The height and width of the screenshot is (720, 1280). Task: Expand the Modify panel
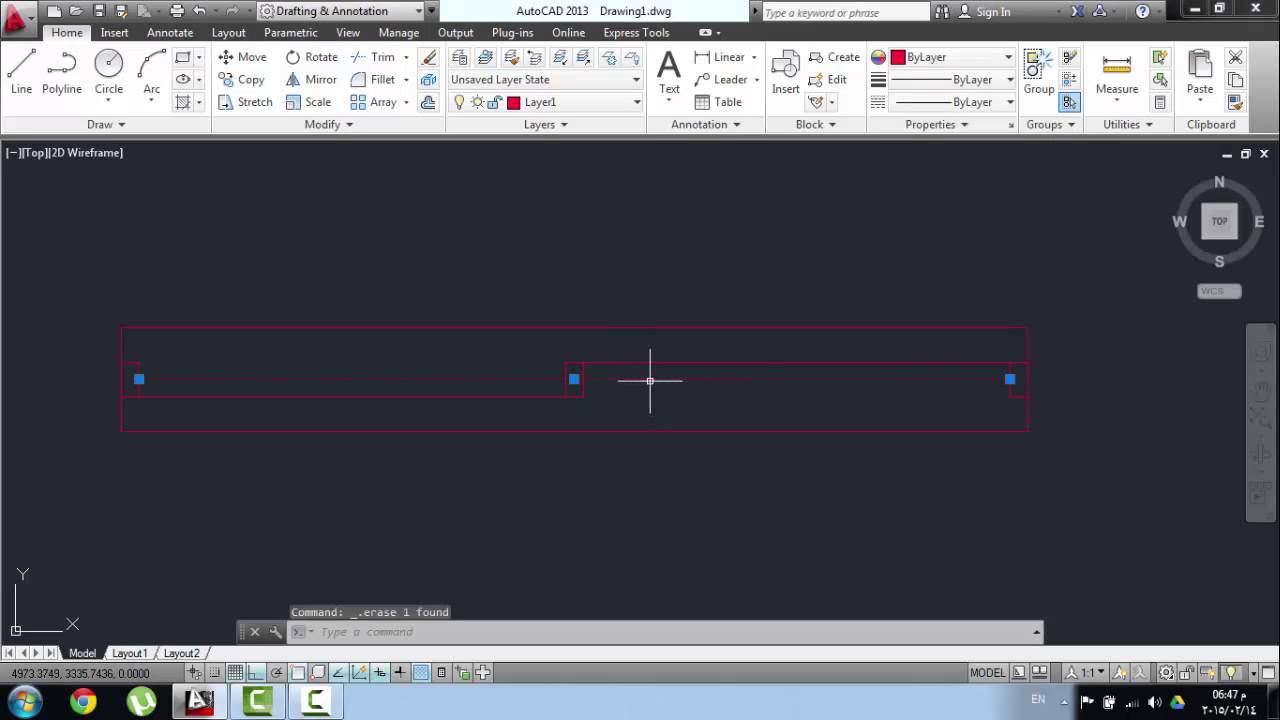pos(329,125)
